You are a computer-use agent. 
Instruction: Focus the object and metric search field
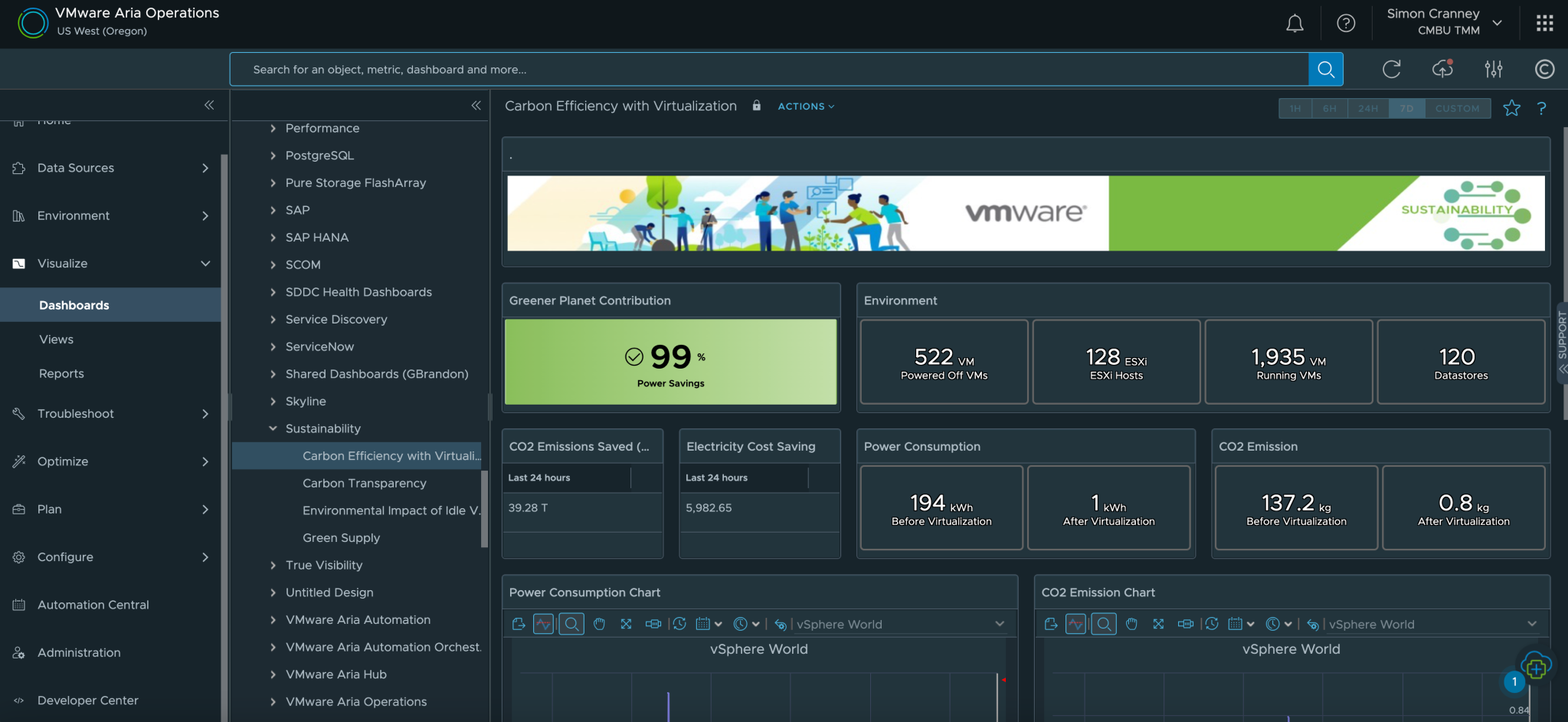tap(769, 70)
